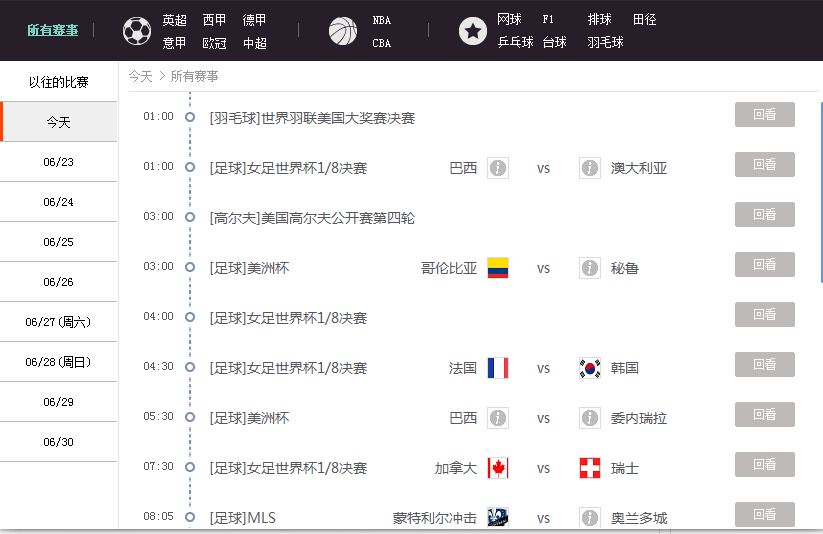Go to F1 category
Screen dimensions: 823x534
point(548,19)
